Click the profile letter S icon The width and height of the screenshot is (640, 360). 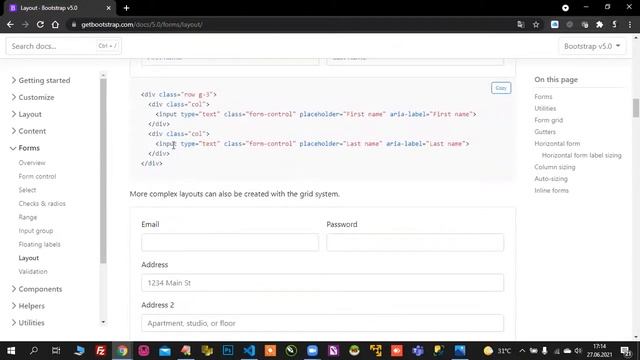pyautogui.click(x=615, y=24)
